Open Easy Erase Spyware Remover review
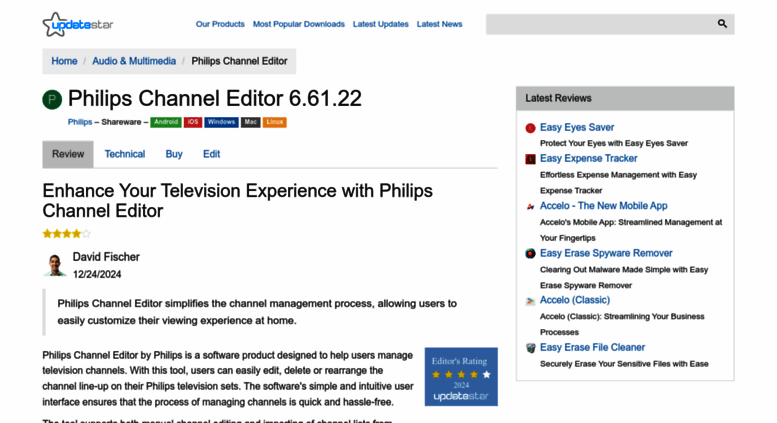Viewport: 777px width, 423px height. [x=606, y=253]
